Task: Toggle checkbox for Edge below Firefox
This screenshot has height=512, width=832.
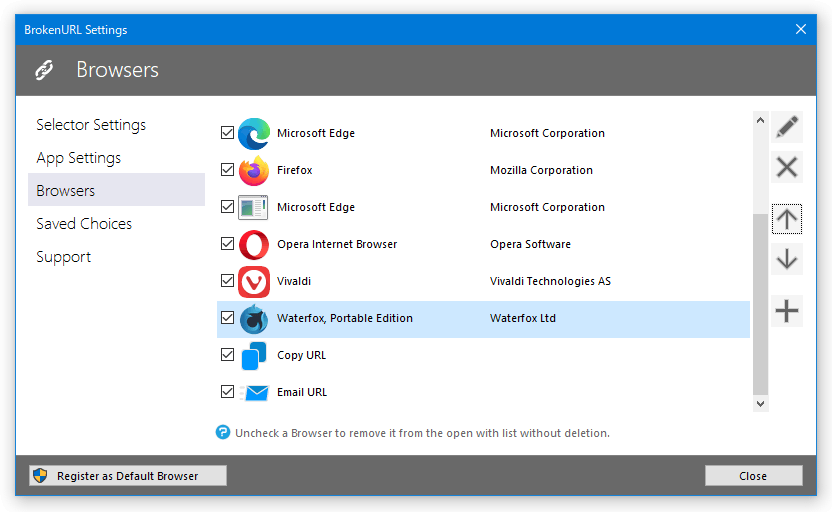Action: (227, 206)
